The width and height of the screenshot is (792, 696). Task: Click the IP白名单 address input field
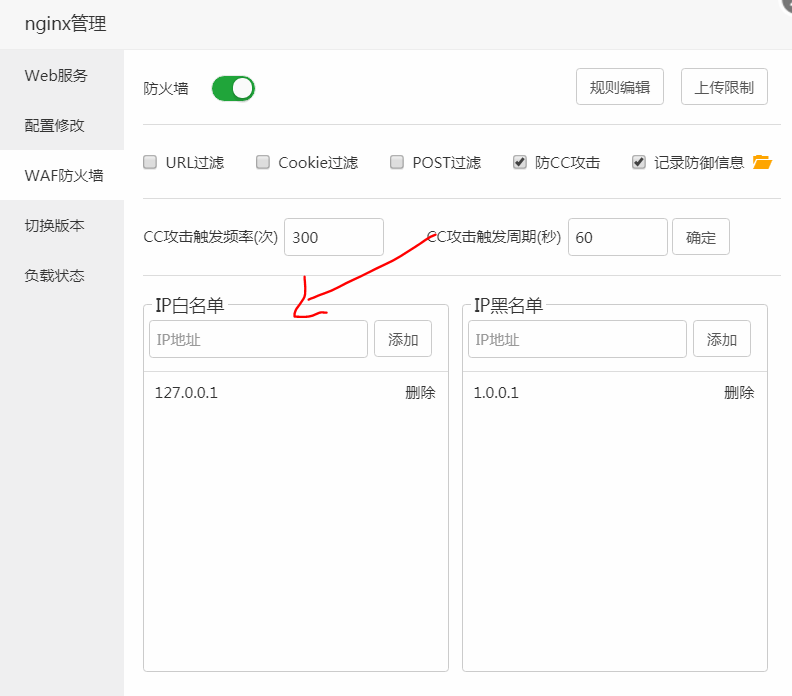point(258,339)
